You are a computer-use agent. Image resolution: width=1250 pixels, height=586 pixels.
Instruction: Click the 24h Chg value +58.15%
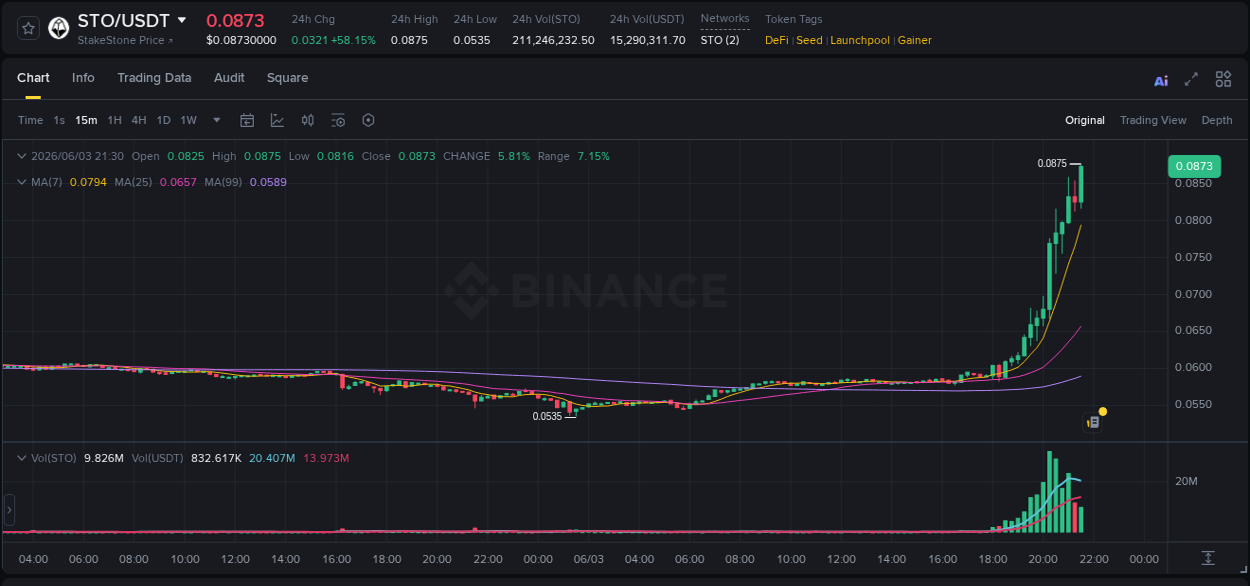point(354,40)
